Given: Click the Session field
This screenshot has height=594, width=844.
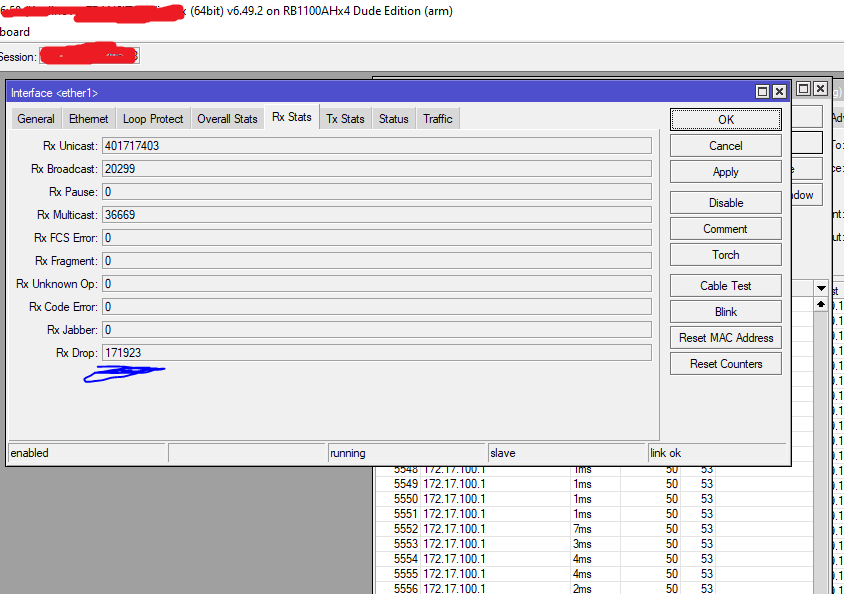Looking at the screenshot, I should pyautogui.click(x=89, y=56).
